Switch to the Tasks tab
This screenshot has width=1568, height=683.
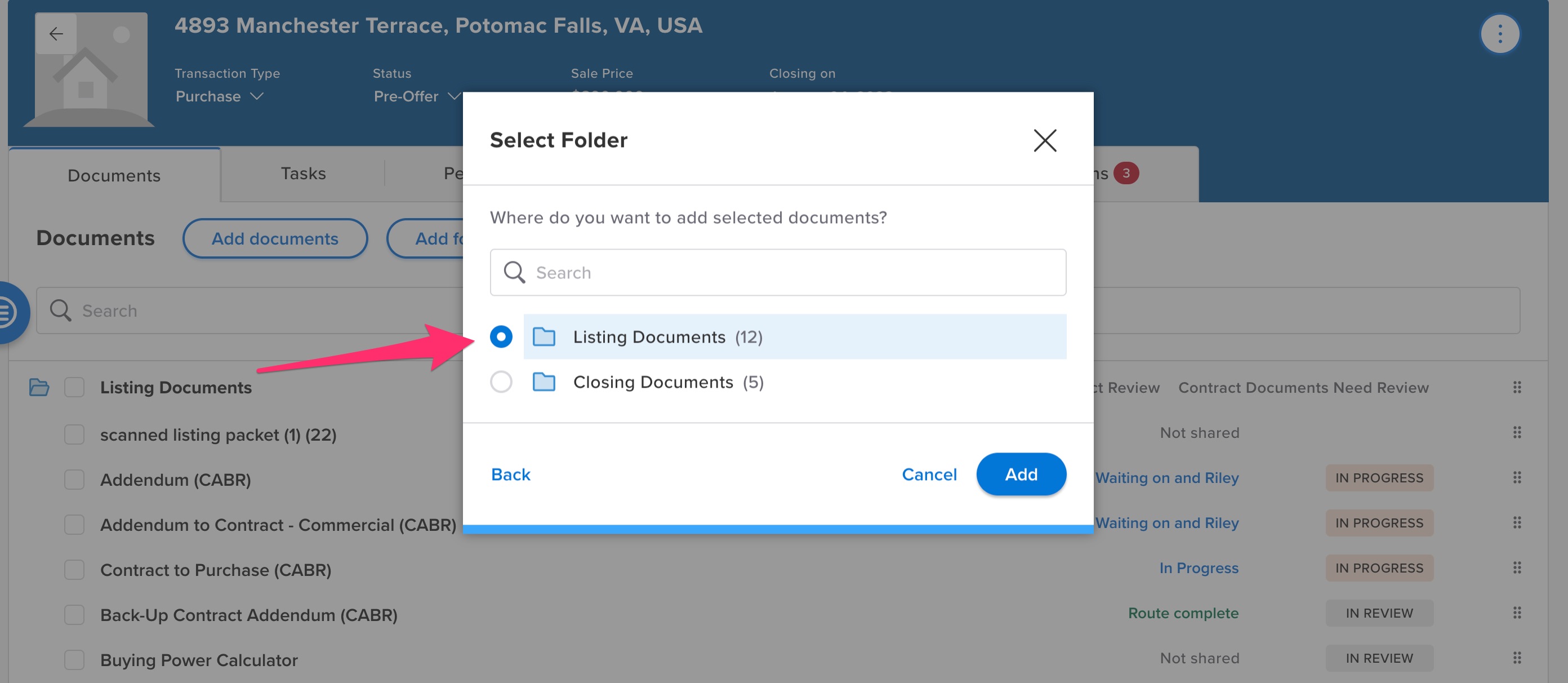click(303, 174)
